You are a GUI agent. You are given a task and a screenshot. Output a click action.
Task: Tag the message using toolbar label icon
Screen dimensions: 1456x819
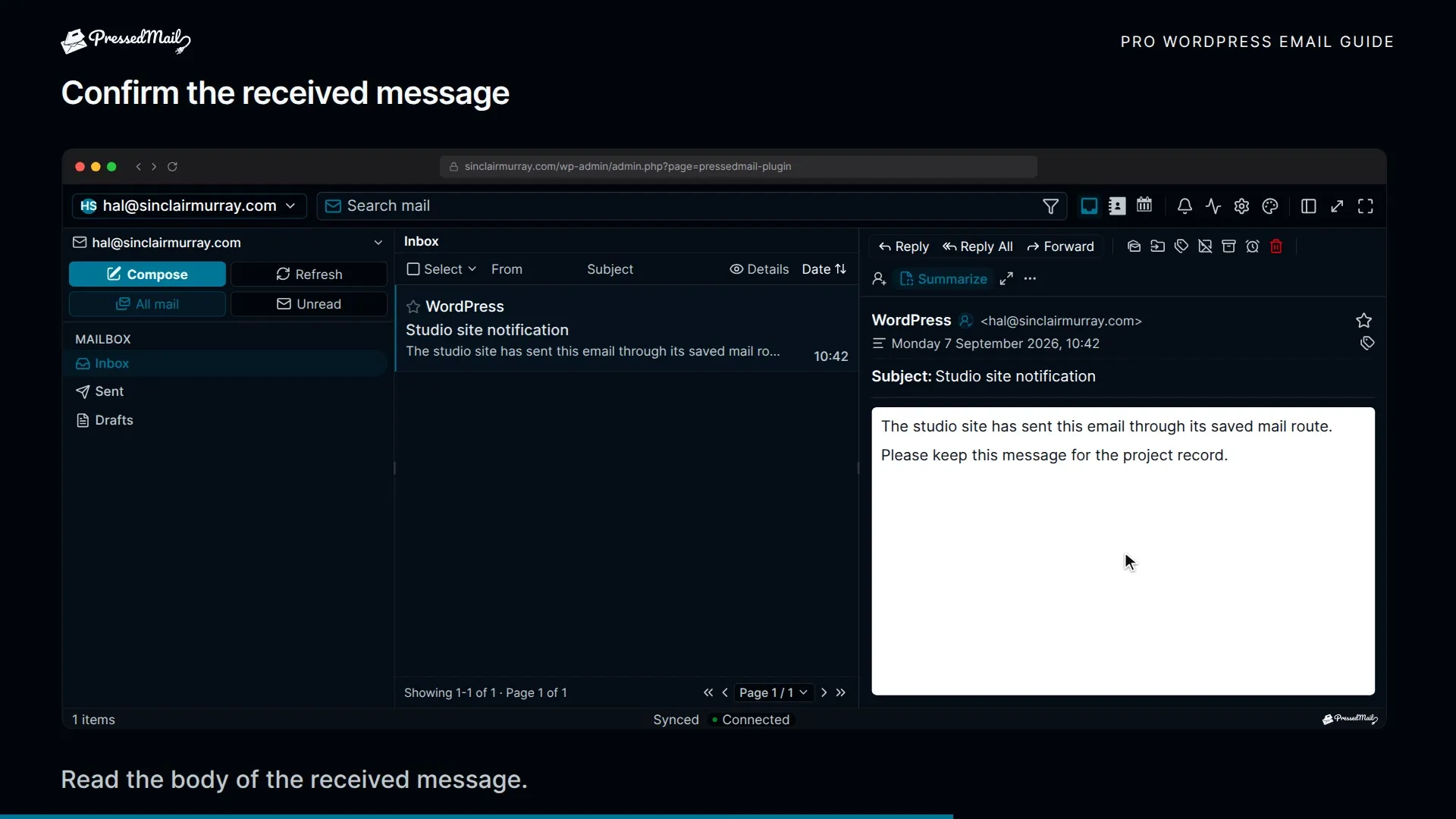coord(1181,246)
